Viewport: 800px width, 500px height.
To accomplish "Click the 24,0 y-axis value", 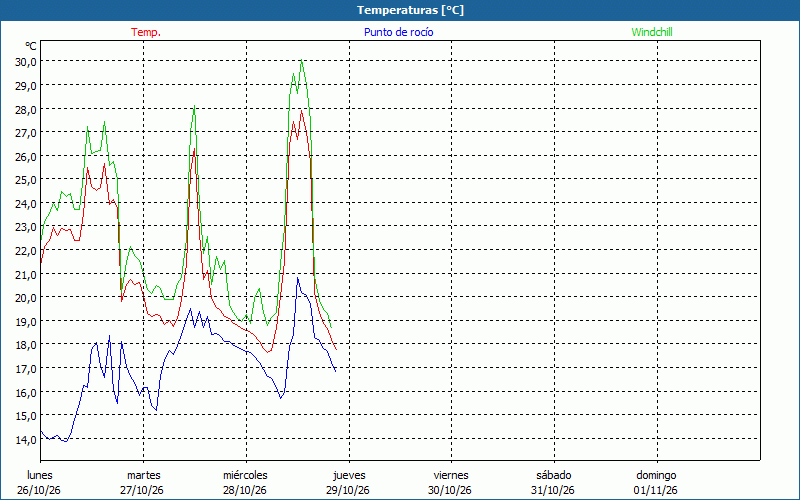I will tap(26, 204).
